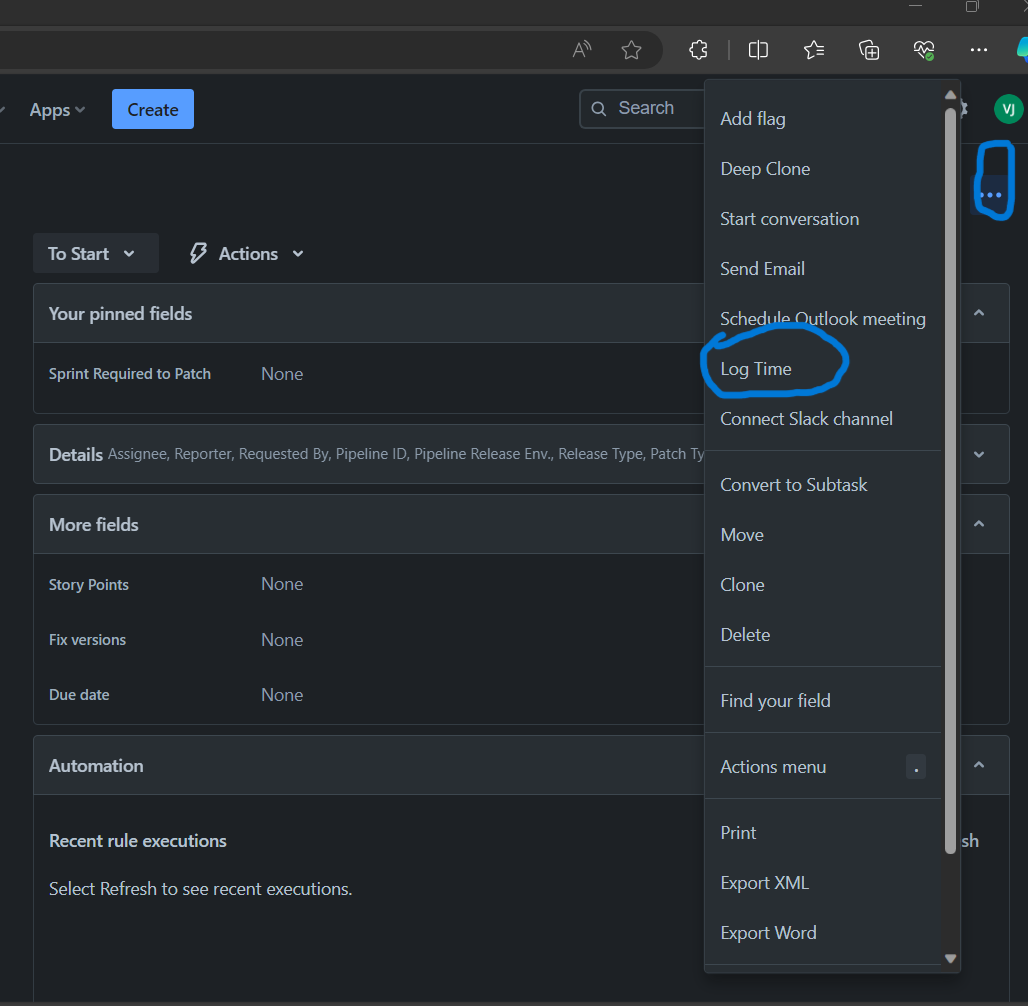Open browser Settings and more ellipsis
The width and height of the screenshot is (1028, 1006).
[979, 50]
